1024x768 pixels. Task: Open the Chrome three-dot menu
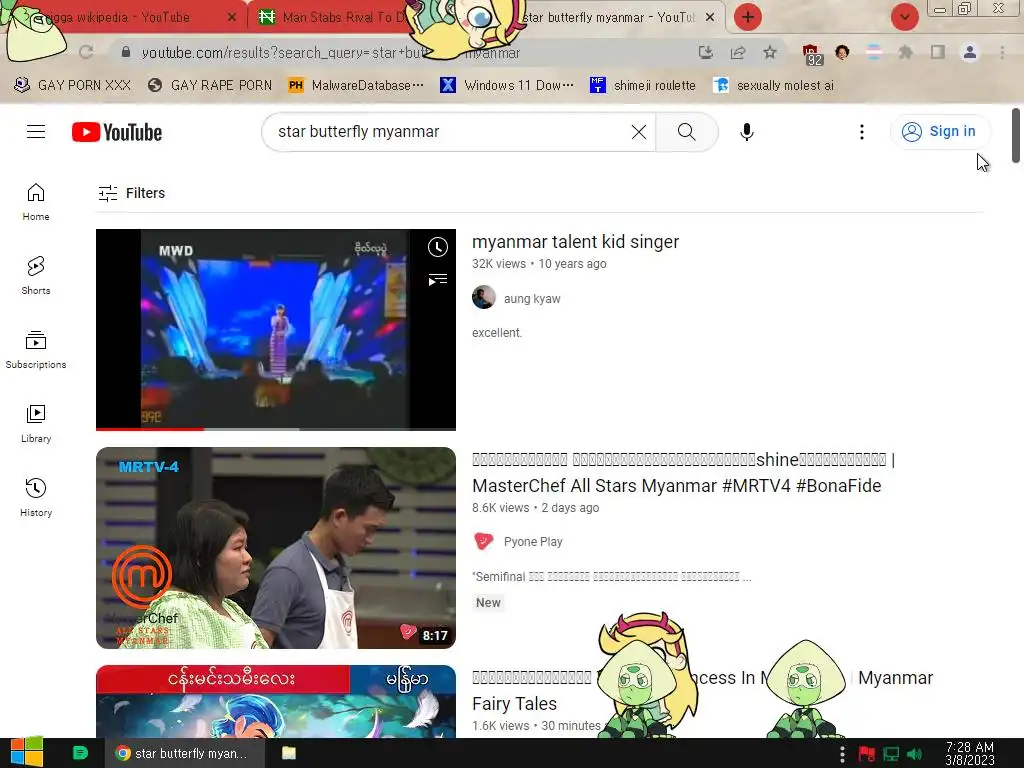pyautogui.click(x=1002, y=52)
